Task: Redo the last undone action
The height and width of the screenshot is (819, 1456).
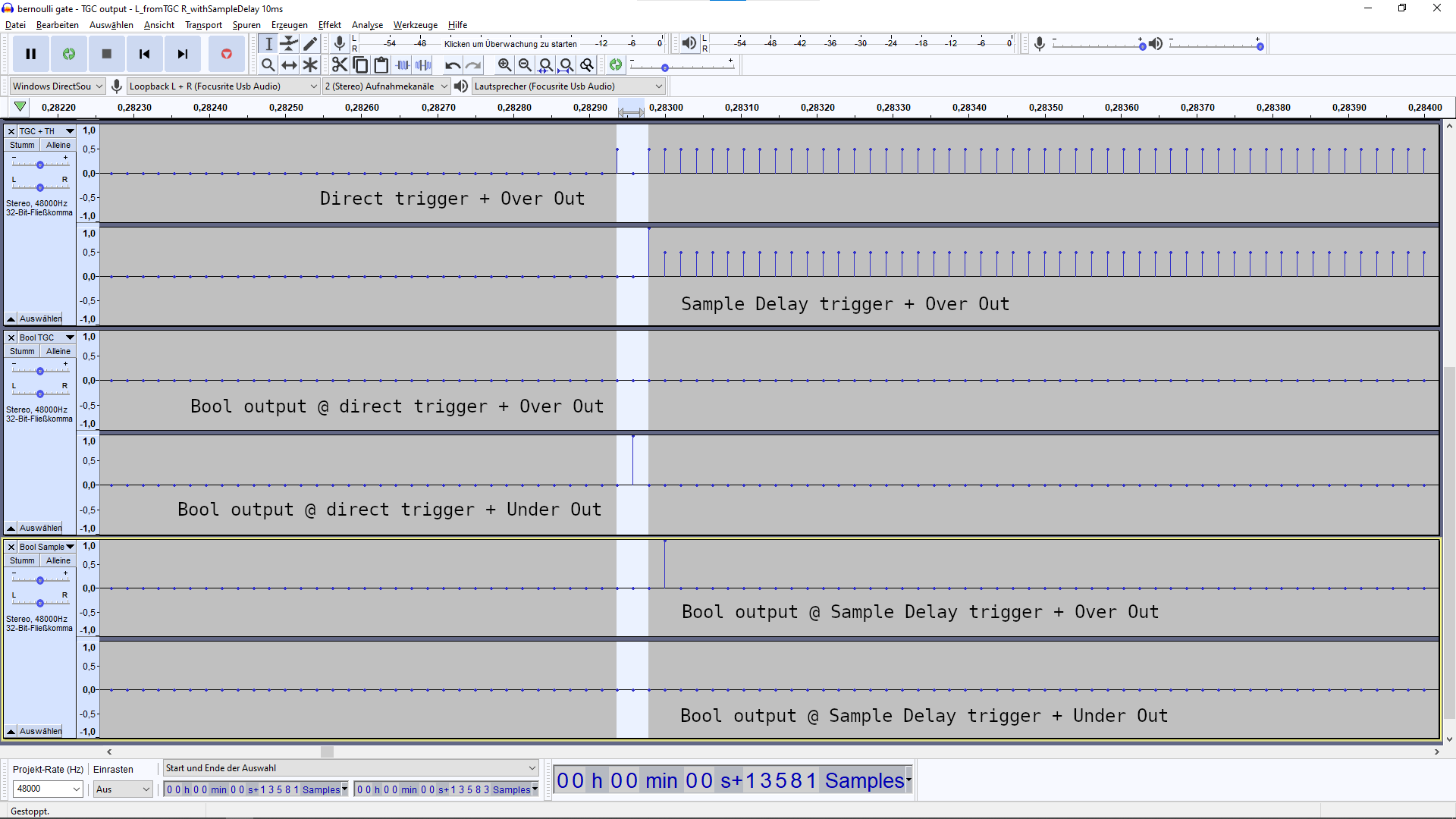Action: [473, 64]
